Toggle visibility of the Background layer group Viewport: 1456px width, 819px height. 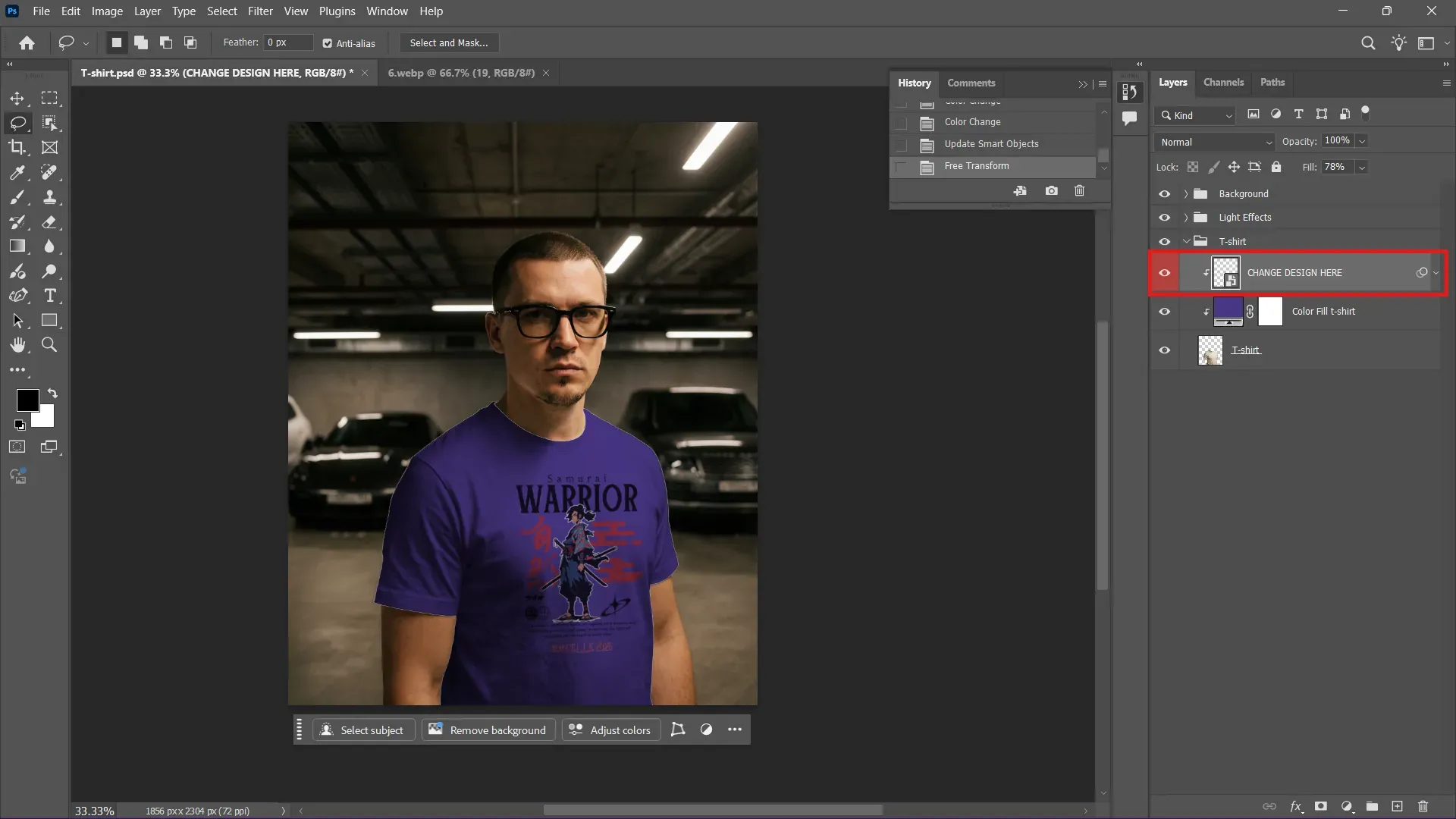(x=1165, y=194)
